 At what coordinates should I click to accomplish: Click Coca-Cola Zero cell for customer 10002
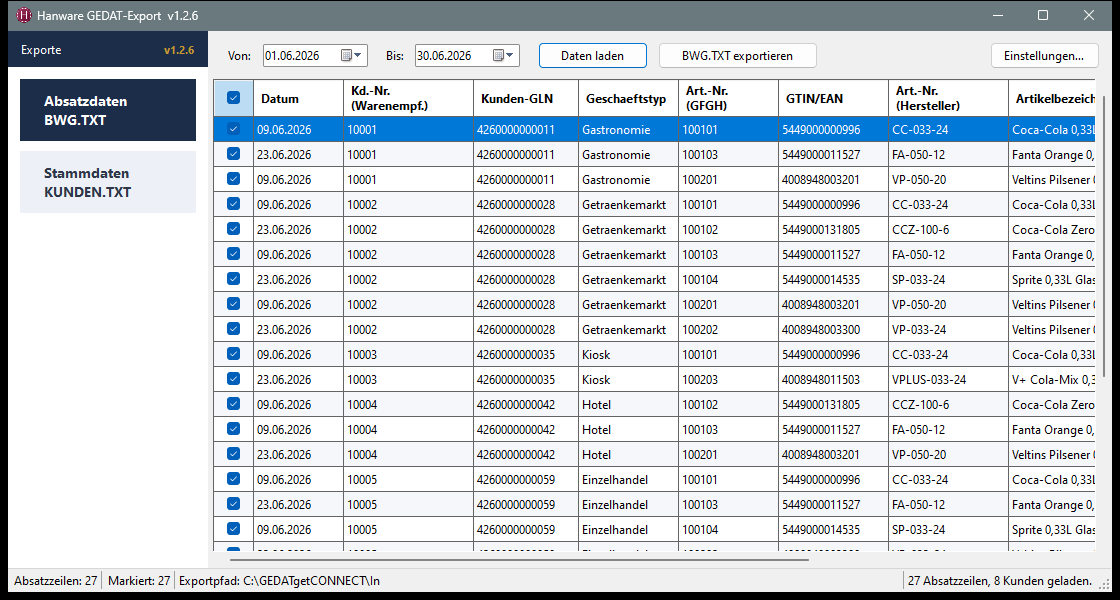(1051, 229)
